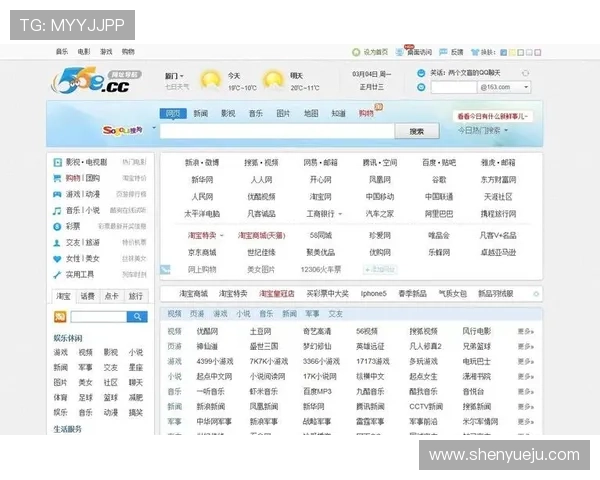This screenshot has height=480, width=600.
Task: Open the 4399小游戏 link
Action: (x=215, y=361)
